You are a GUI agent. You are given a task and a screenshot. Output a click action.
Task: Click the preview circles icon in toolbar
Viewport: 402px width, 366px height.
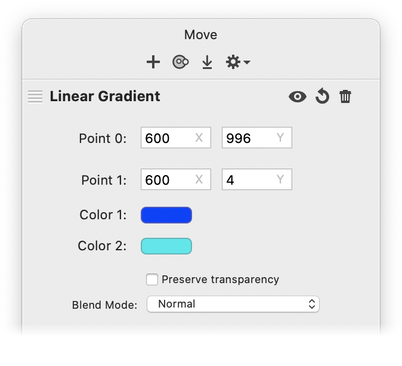point(180,62)
